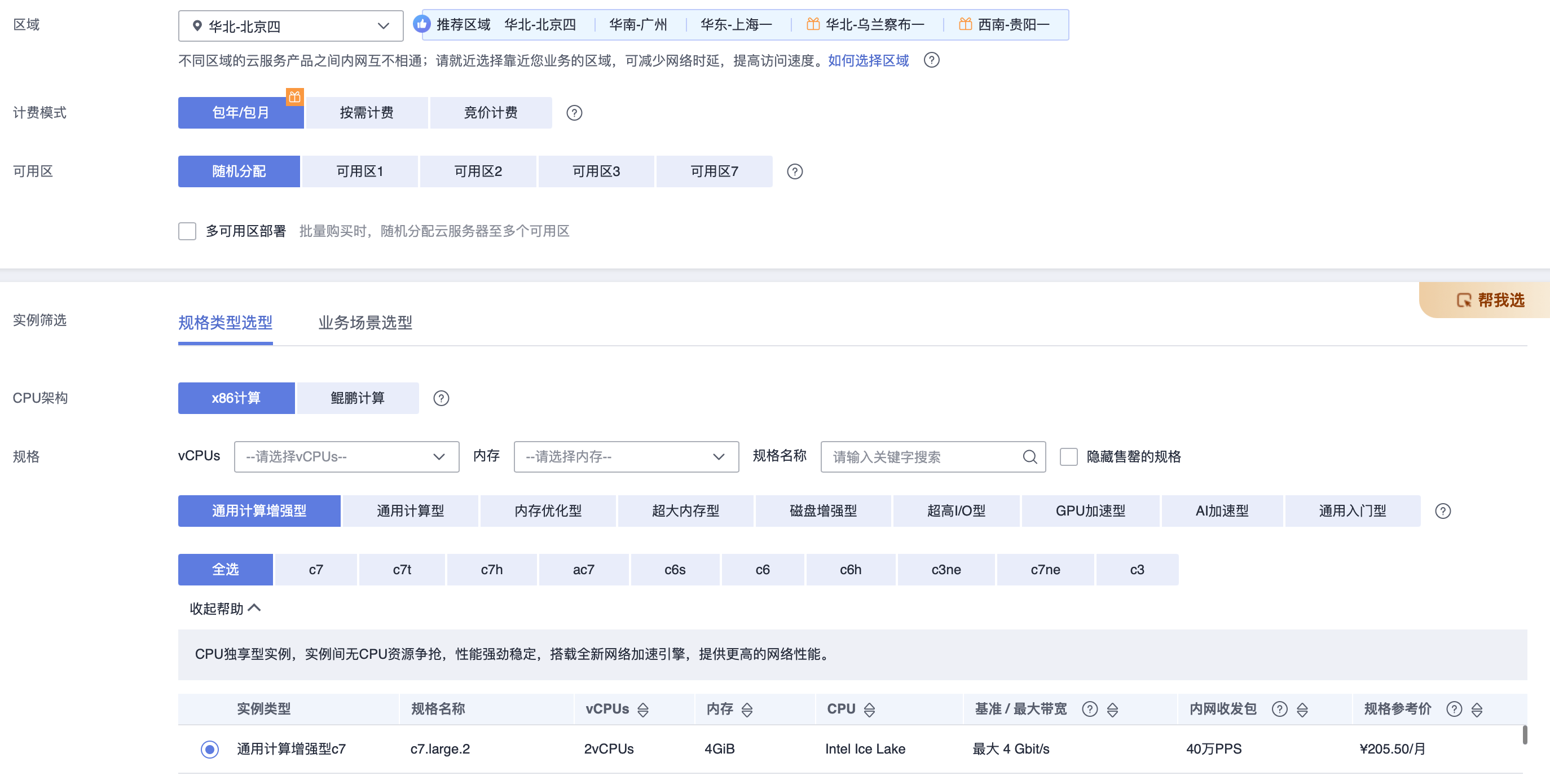Open the vCPUs selection dropdown

click(x=346, y=457)
